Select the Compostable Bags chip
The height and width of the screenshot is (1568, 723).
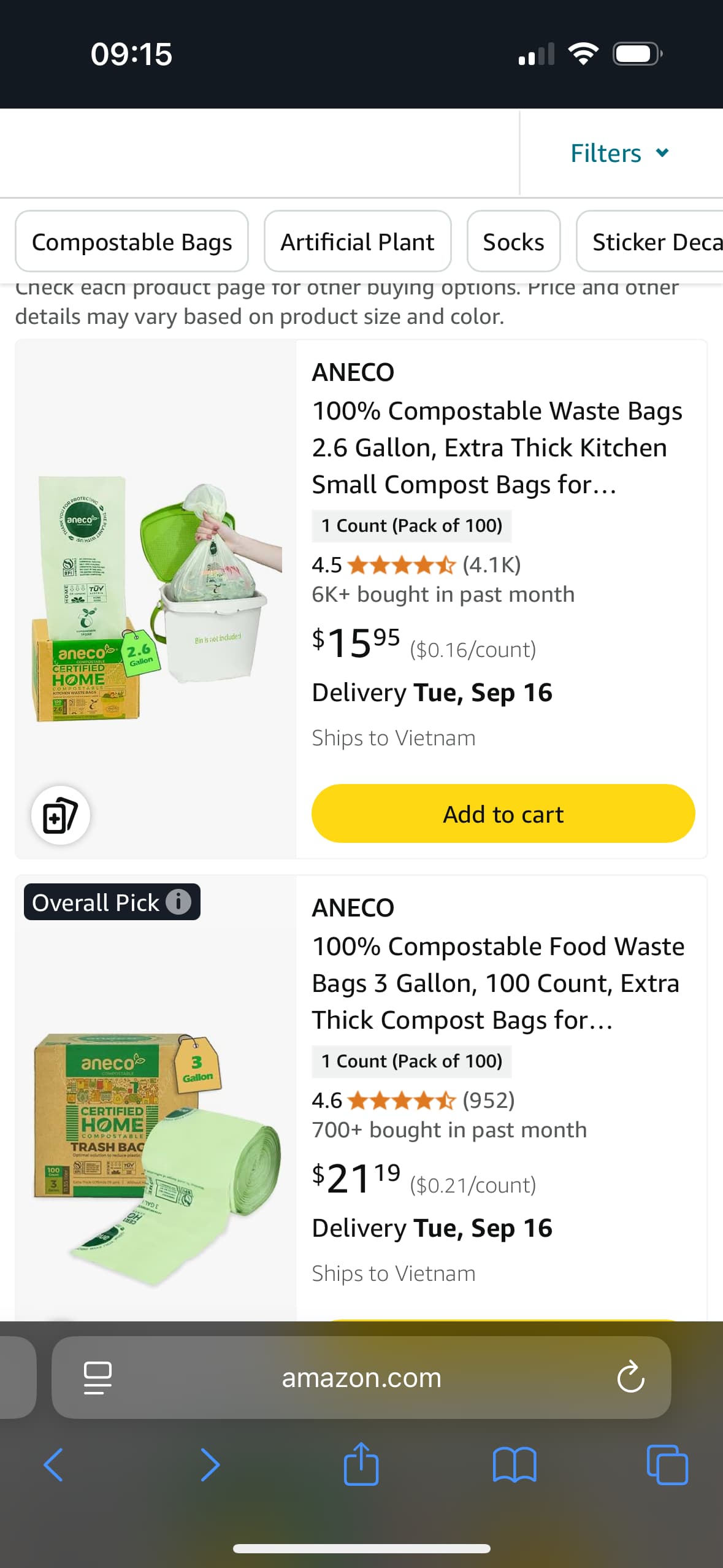(132, 242)
